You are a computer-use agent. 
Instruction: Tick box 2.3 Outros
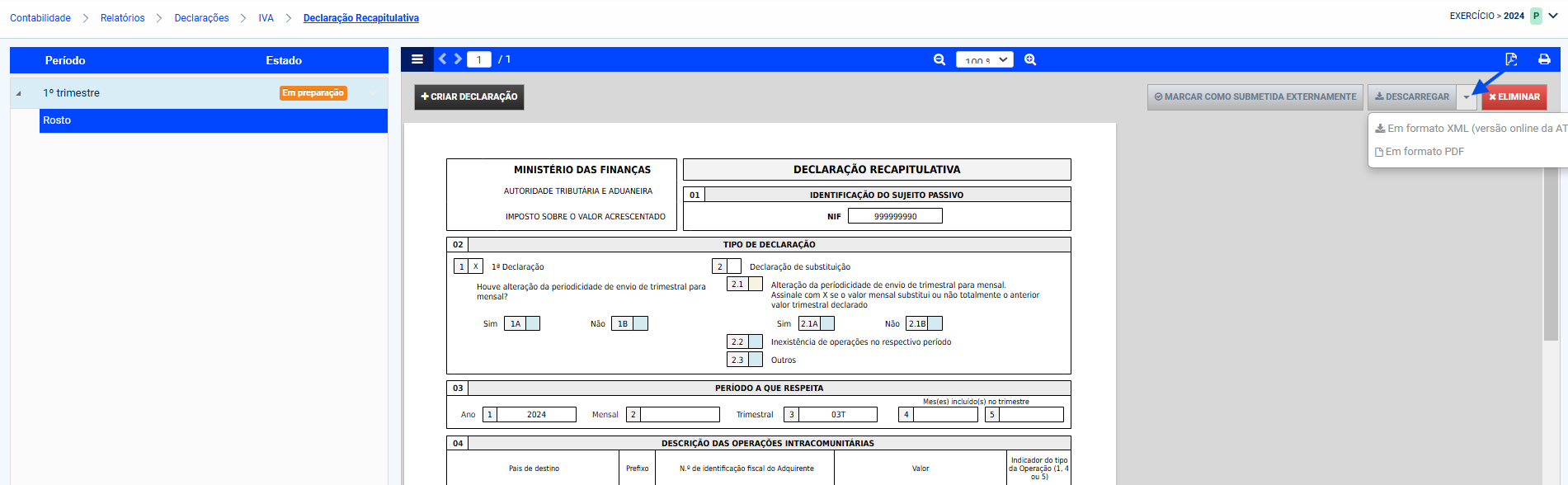pos(756,360)
